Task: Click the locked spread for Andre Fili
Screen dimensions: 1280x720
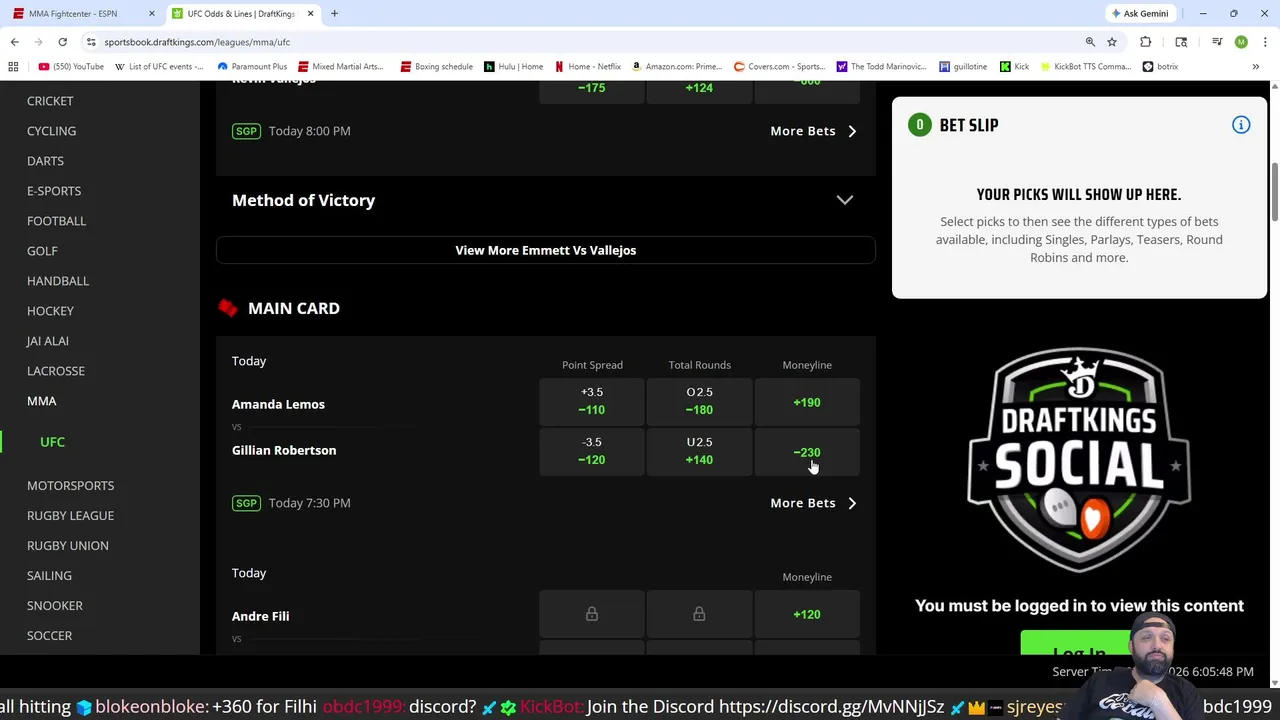Action: point(592,614)
